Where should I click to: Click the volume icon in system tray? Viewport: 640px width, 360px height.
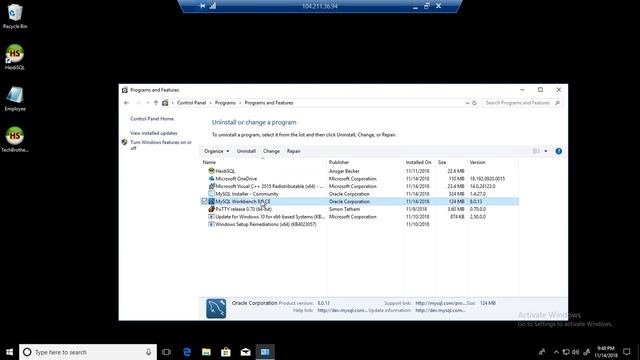(576, 352)
